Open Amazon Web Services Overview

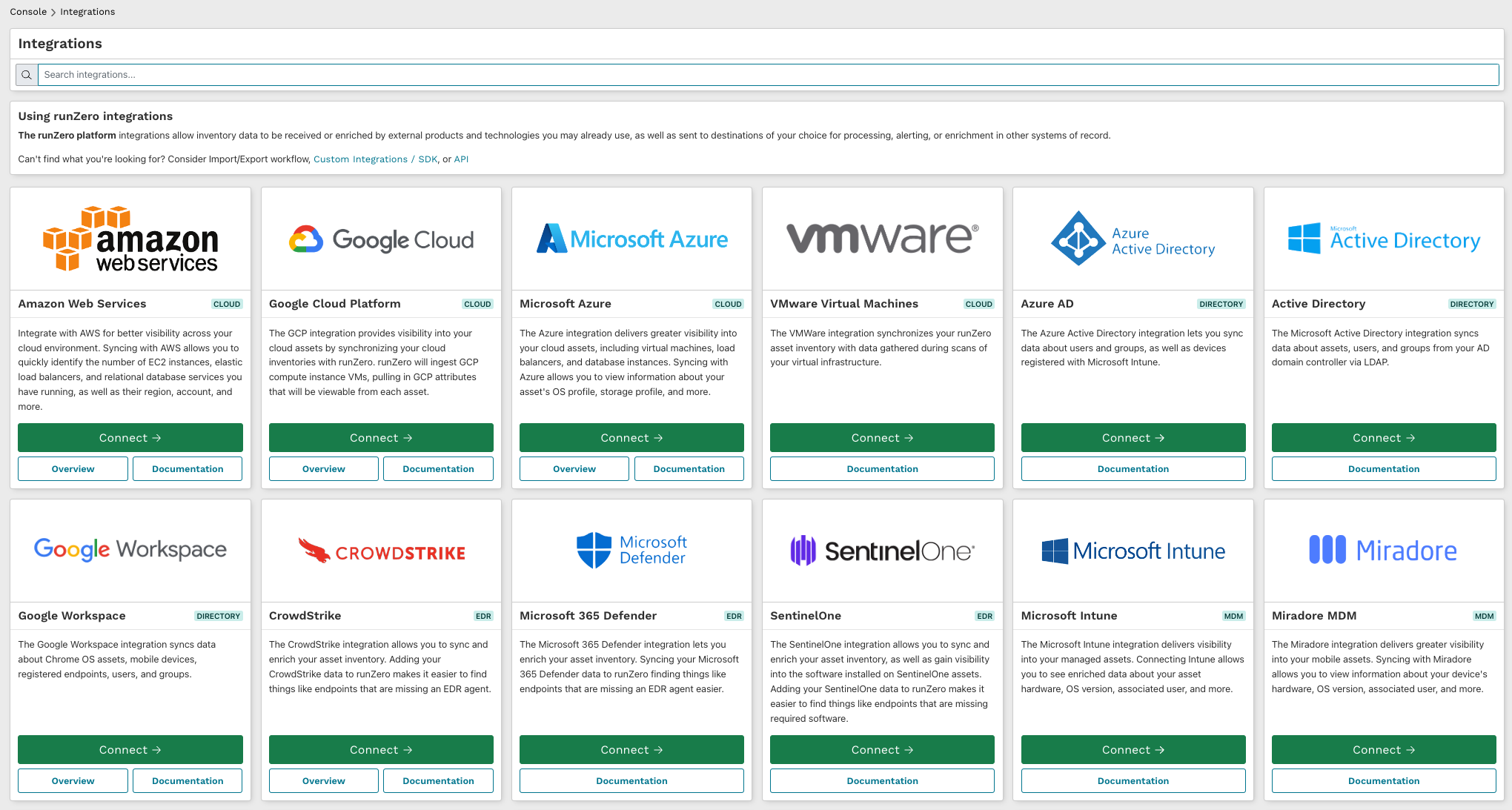(x=73, y=469)
